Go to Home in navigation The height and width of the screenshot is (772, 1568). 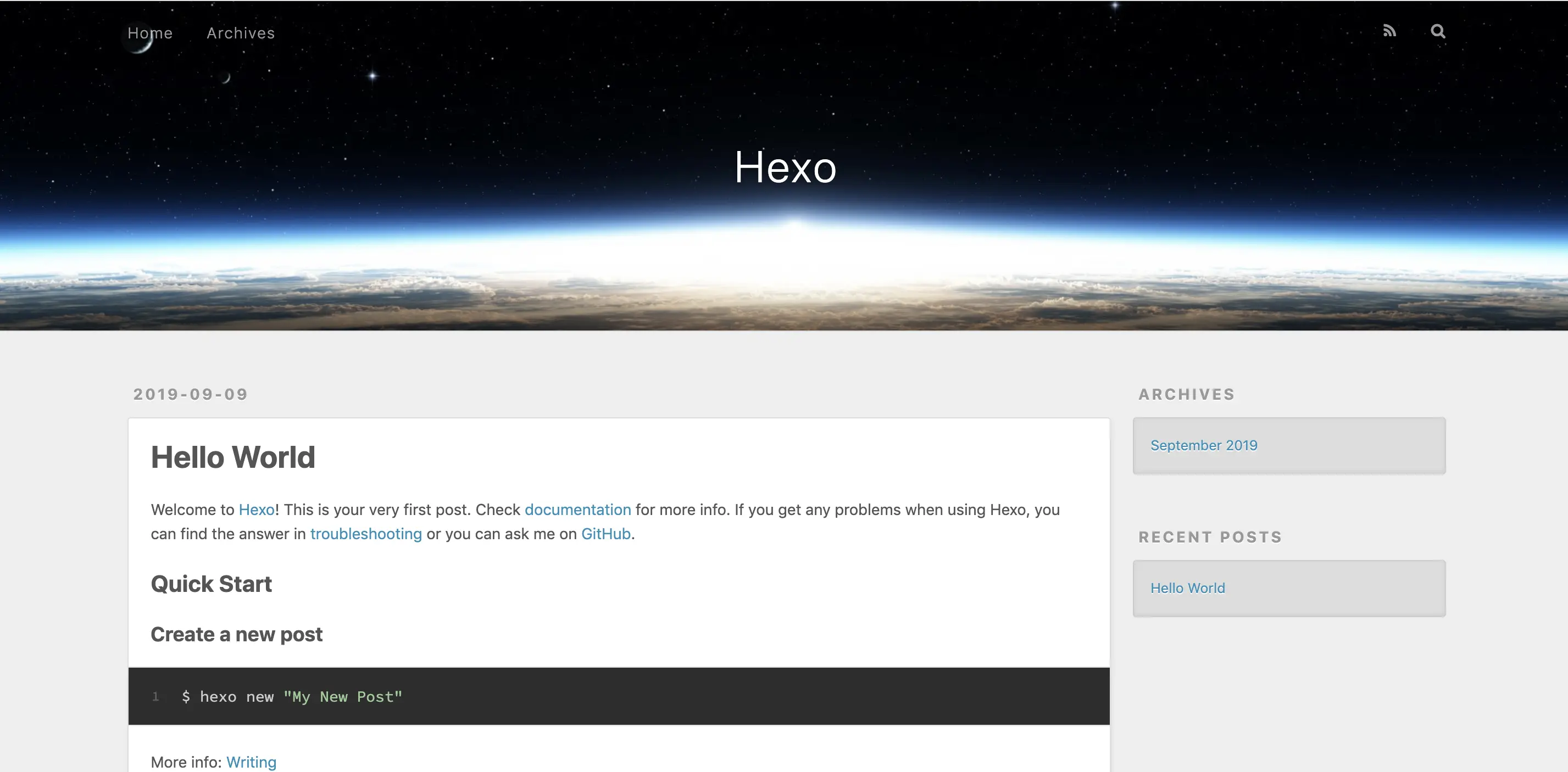click(150, 33)
